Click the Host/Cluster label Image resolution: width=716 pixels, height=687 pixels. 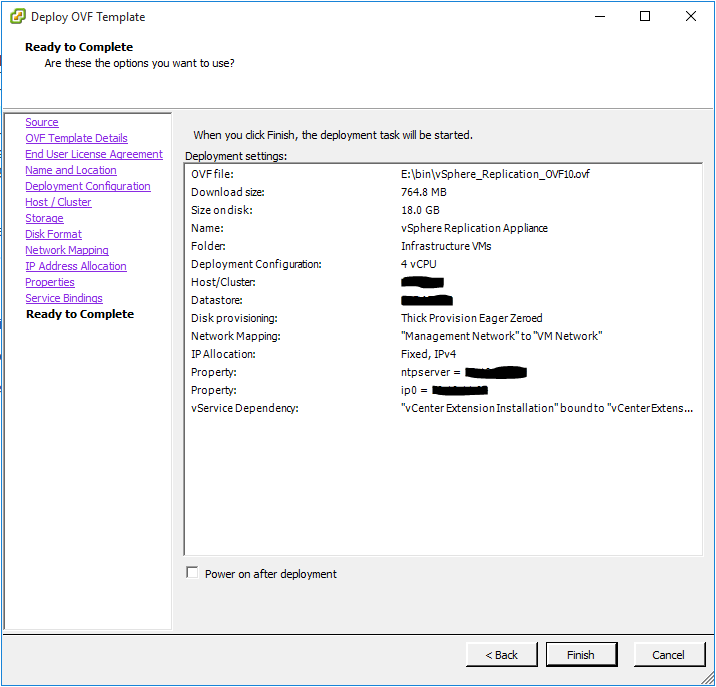click(223, 282)
